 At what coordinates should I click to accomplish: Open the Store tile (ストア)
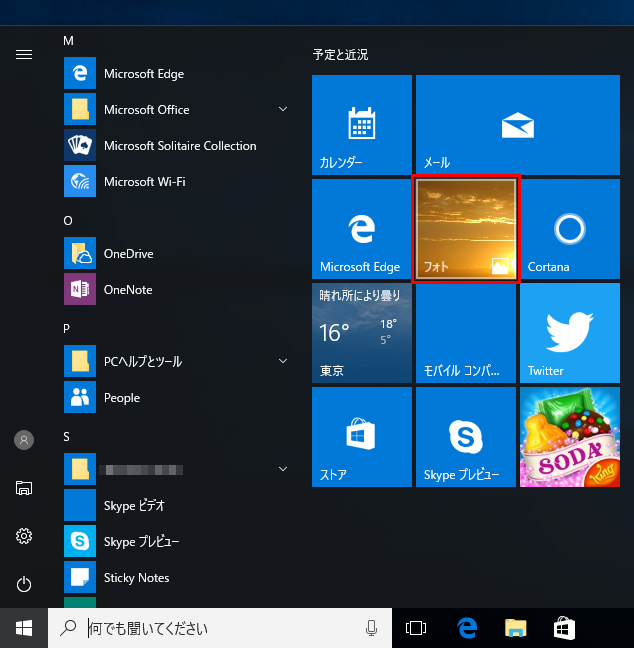point(361,437)
